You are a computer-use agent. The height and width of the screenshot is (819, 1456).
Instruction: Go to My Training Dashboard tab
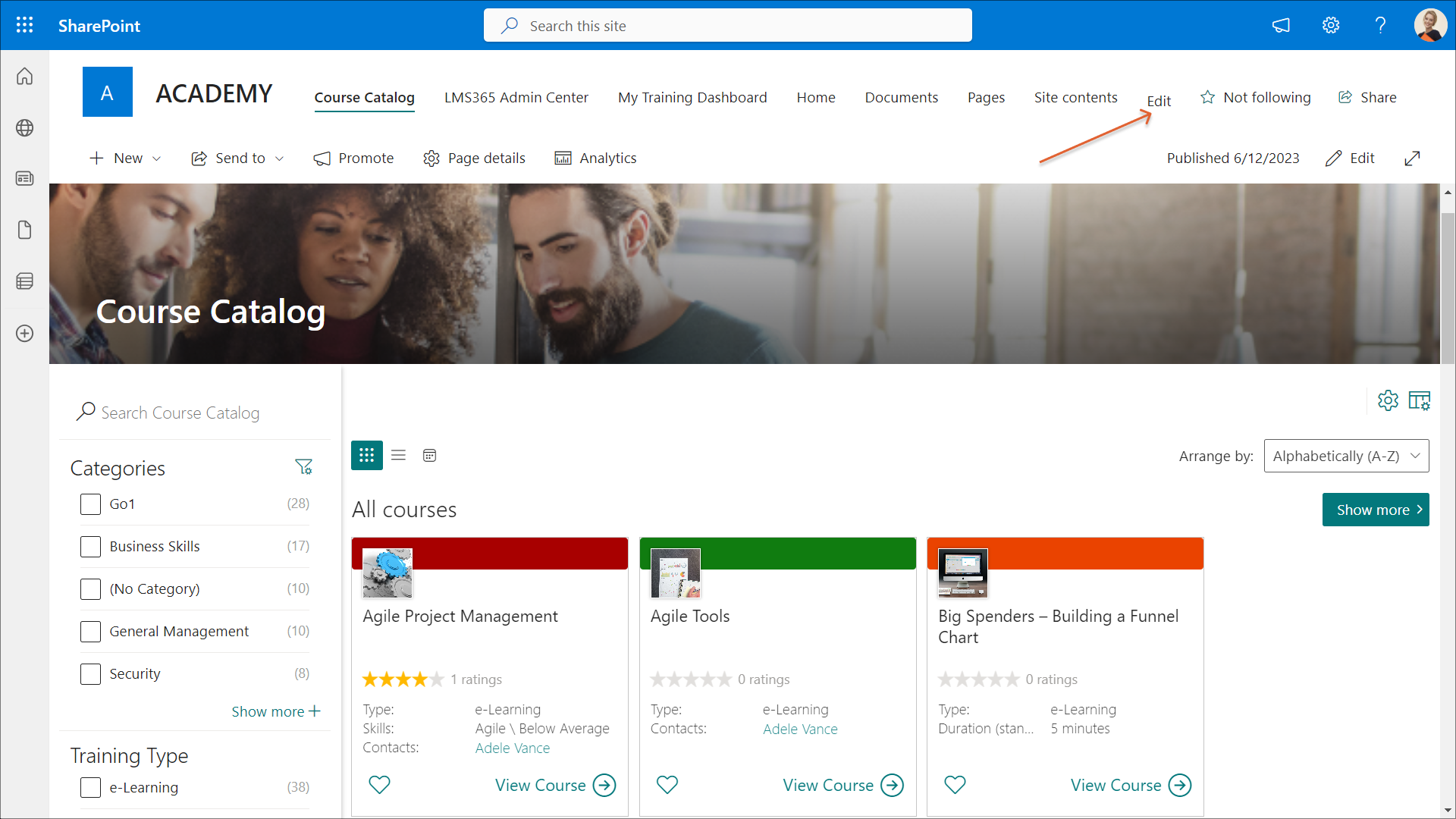(692, 97)
